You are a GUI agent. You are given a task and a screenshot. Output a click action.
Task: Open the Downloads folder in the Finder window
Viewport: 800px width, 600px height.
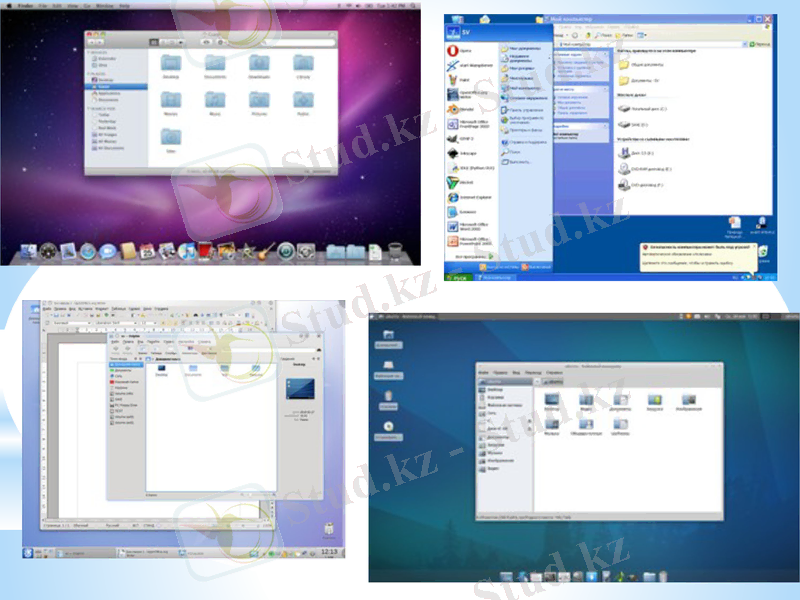(x=259, y=65)
